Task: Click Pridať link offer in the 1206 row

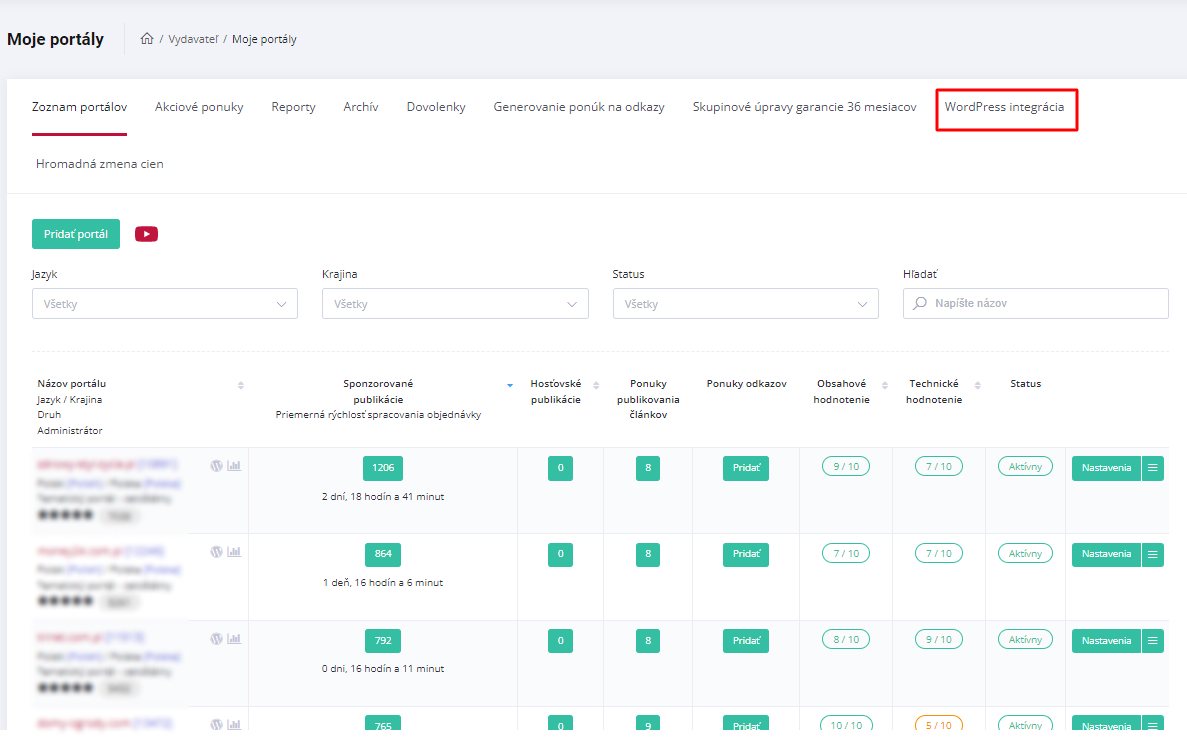Action: (x=746, y=468)
